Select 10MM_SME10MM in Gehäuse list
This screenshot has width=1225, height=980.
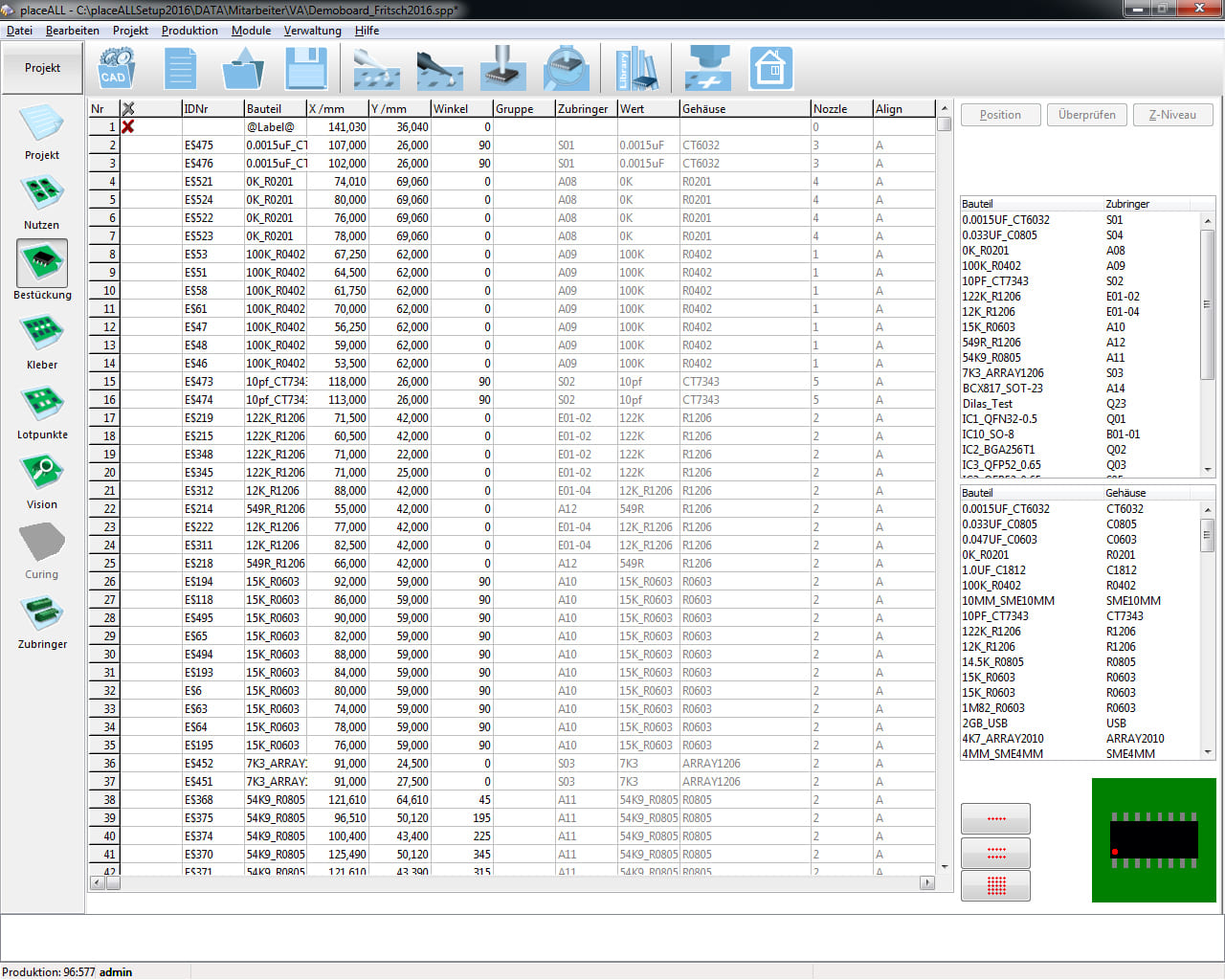click(x=1009, y=601)
